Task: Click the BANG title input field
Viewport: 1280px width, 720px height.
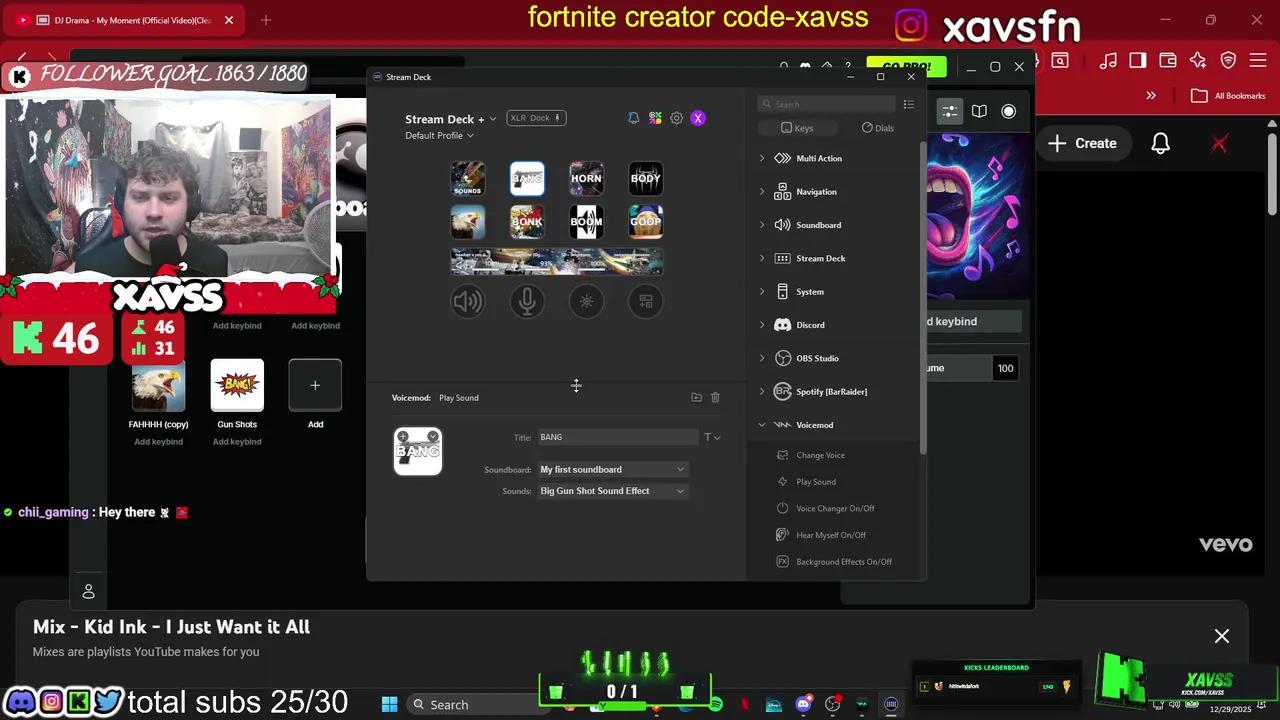Action: (618, 437)
